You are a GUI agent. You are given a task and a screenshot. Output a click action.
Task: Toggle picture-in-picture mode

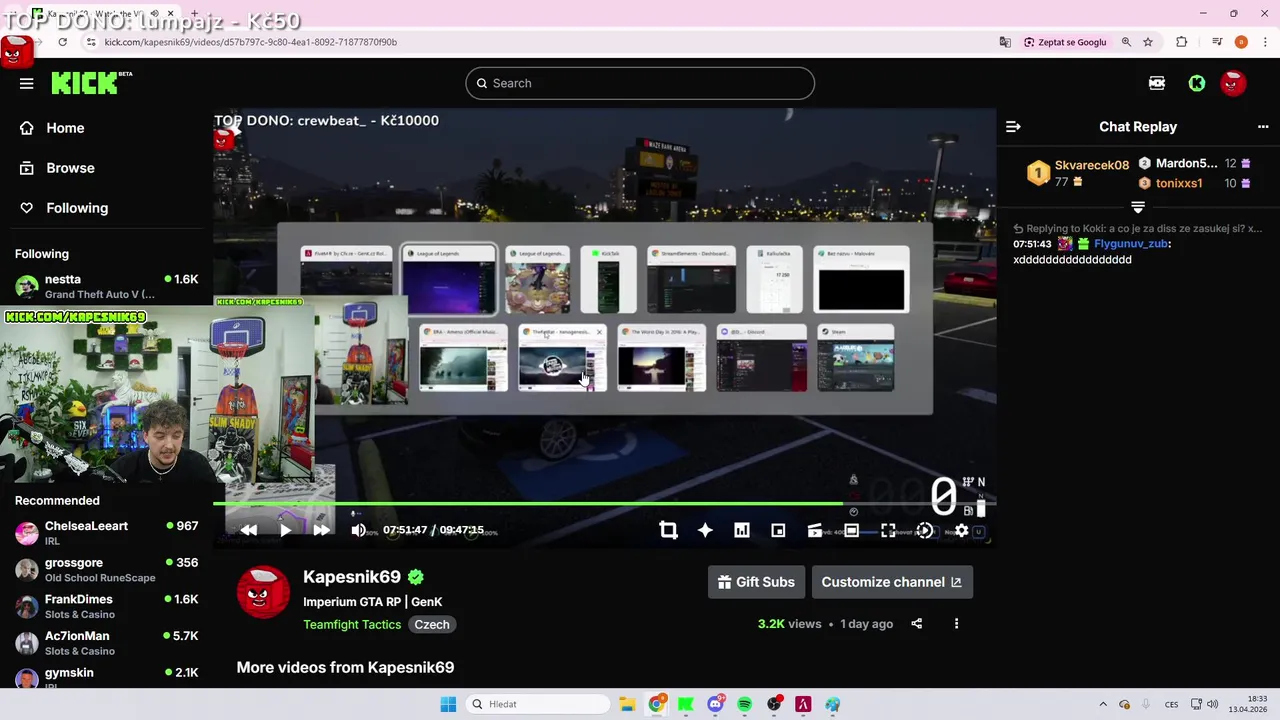(778, 530)
